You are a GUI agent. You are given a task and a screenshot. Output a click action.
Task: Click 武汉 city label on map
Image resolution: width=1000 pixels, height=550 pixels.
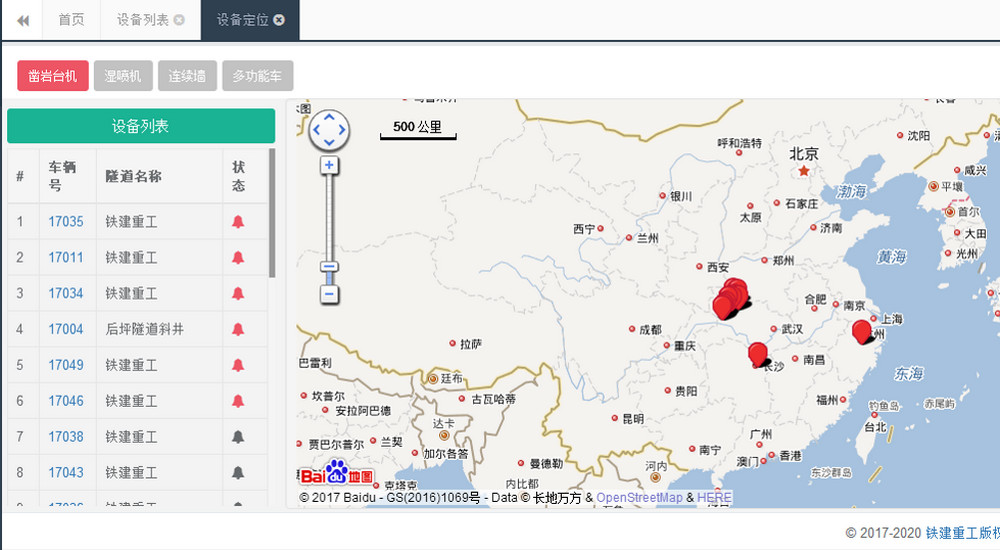[x=791, y=329]
